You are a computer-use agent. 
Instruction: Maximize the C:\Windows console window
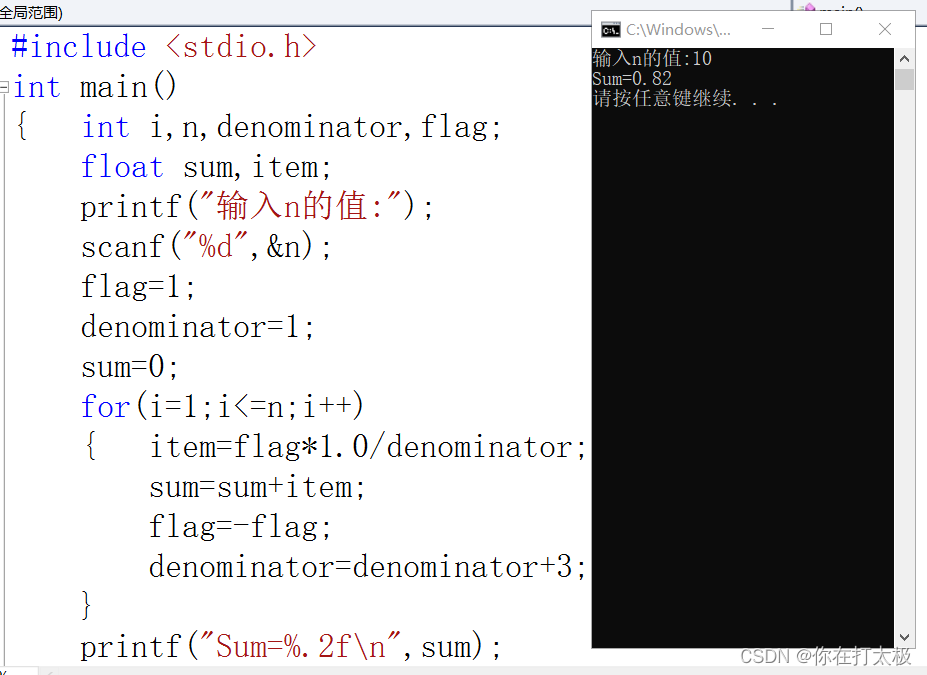click(826, 29)
